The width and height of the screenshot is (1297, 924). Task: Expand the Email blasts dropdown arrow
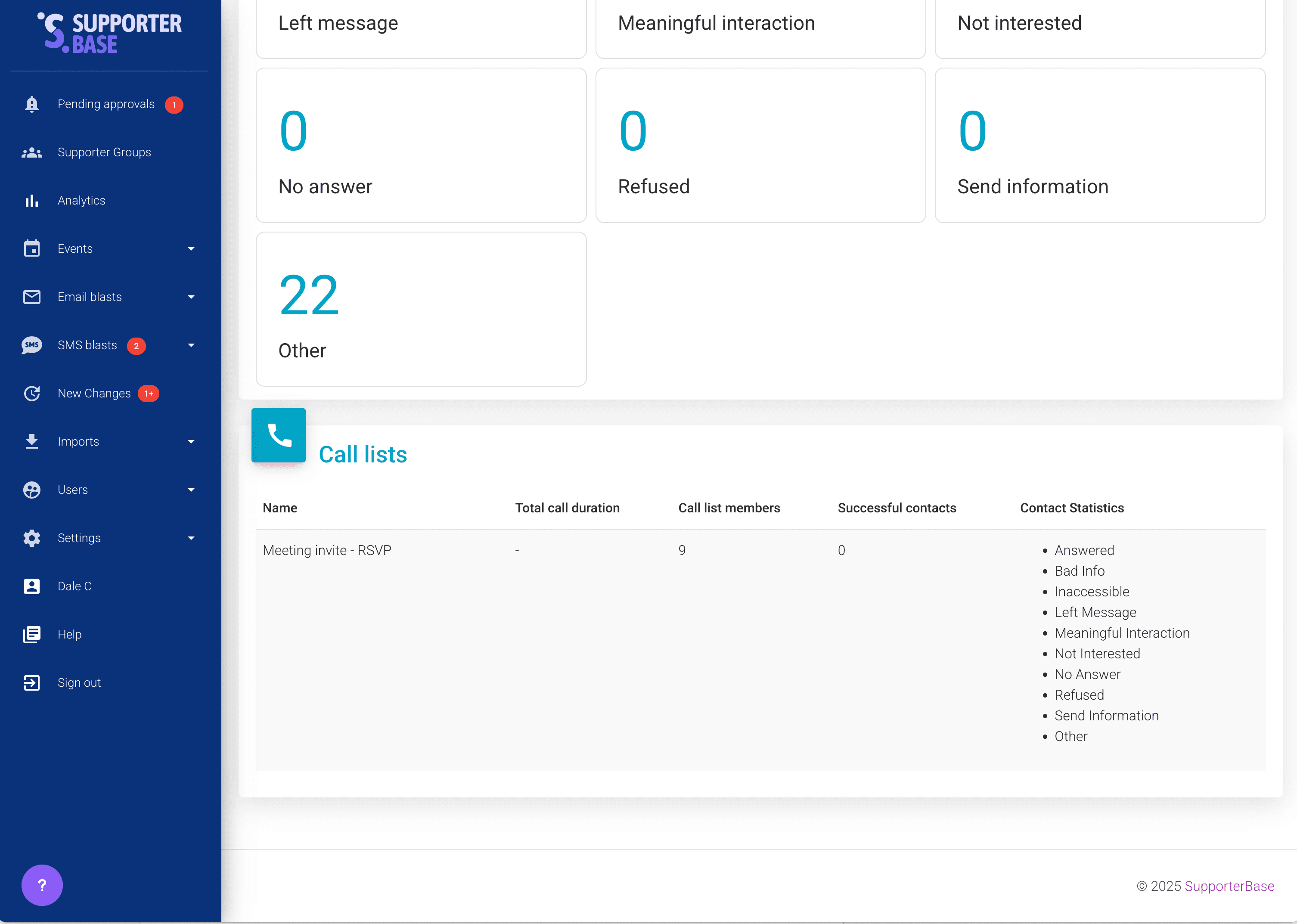(191, 297)
